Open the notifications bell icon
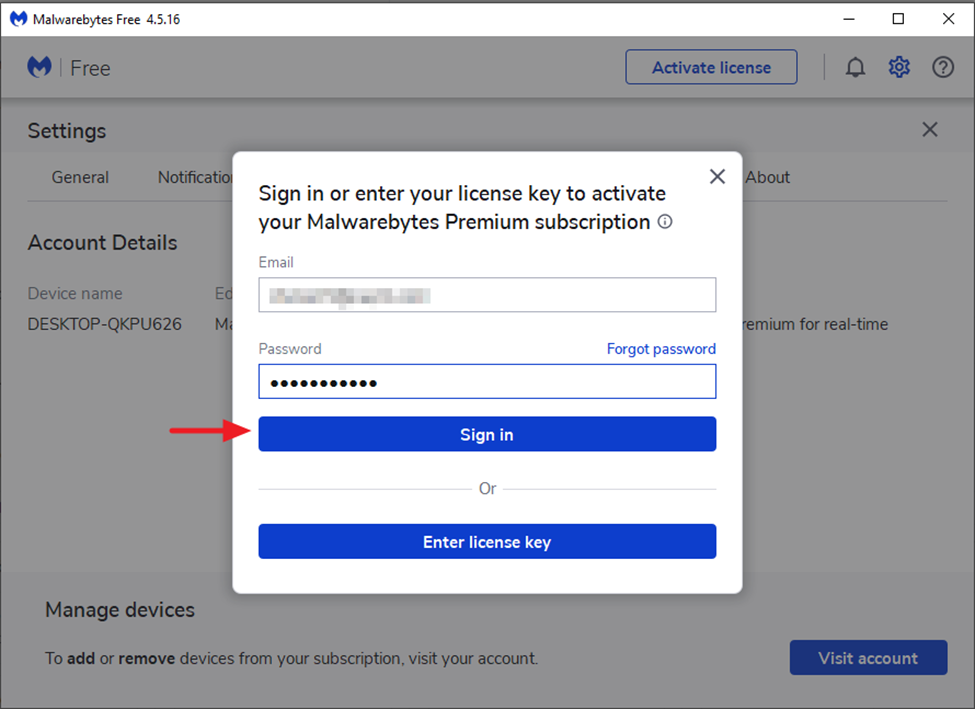Image resolution: width=975 pixels, height=709 pixels. tap(855, 68)
